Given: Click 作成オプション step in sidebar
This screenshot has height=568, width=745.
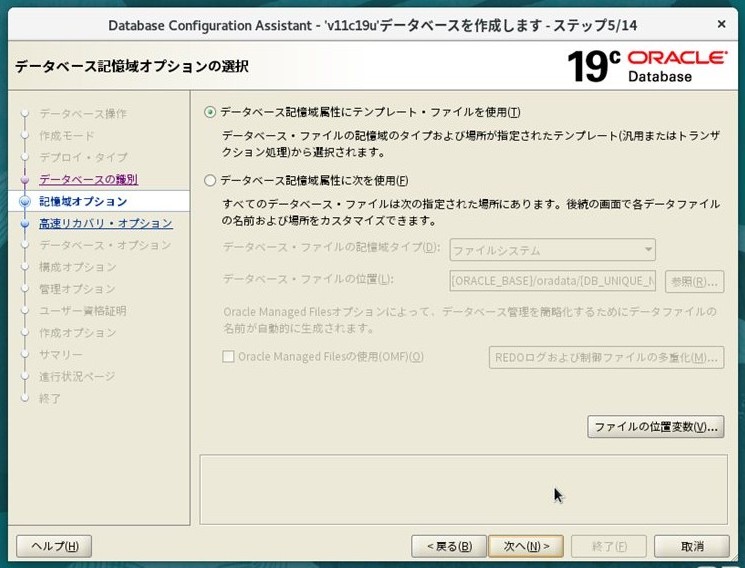Looking at the screenshot, I should (77, 332).
